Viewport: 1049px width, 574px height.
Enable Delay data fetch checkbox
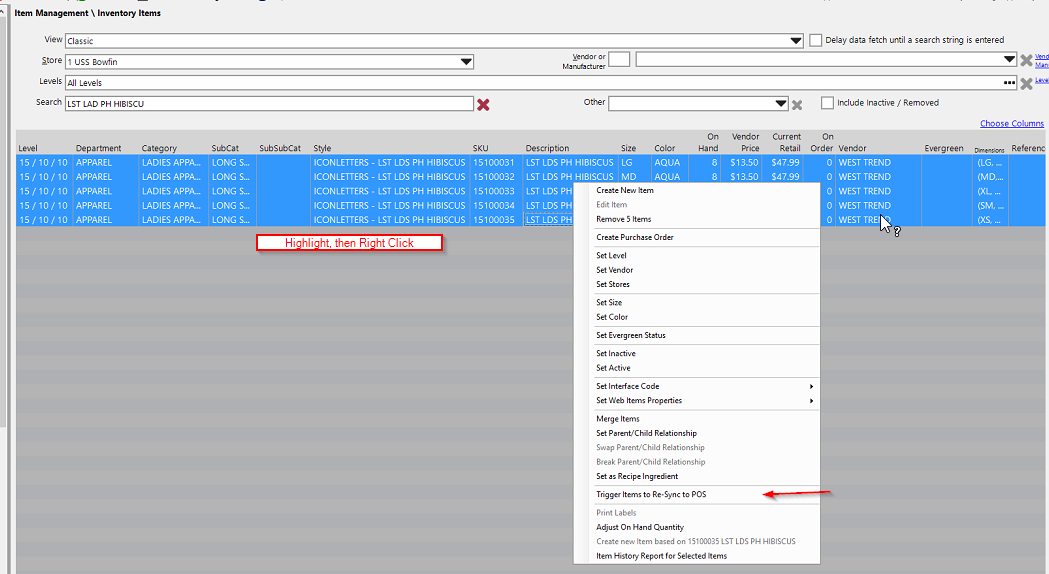pos(816,40)
